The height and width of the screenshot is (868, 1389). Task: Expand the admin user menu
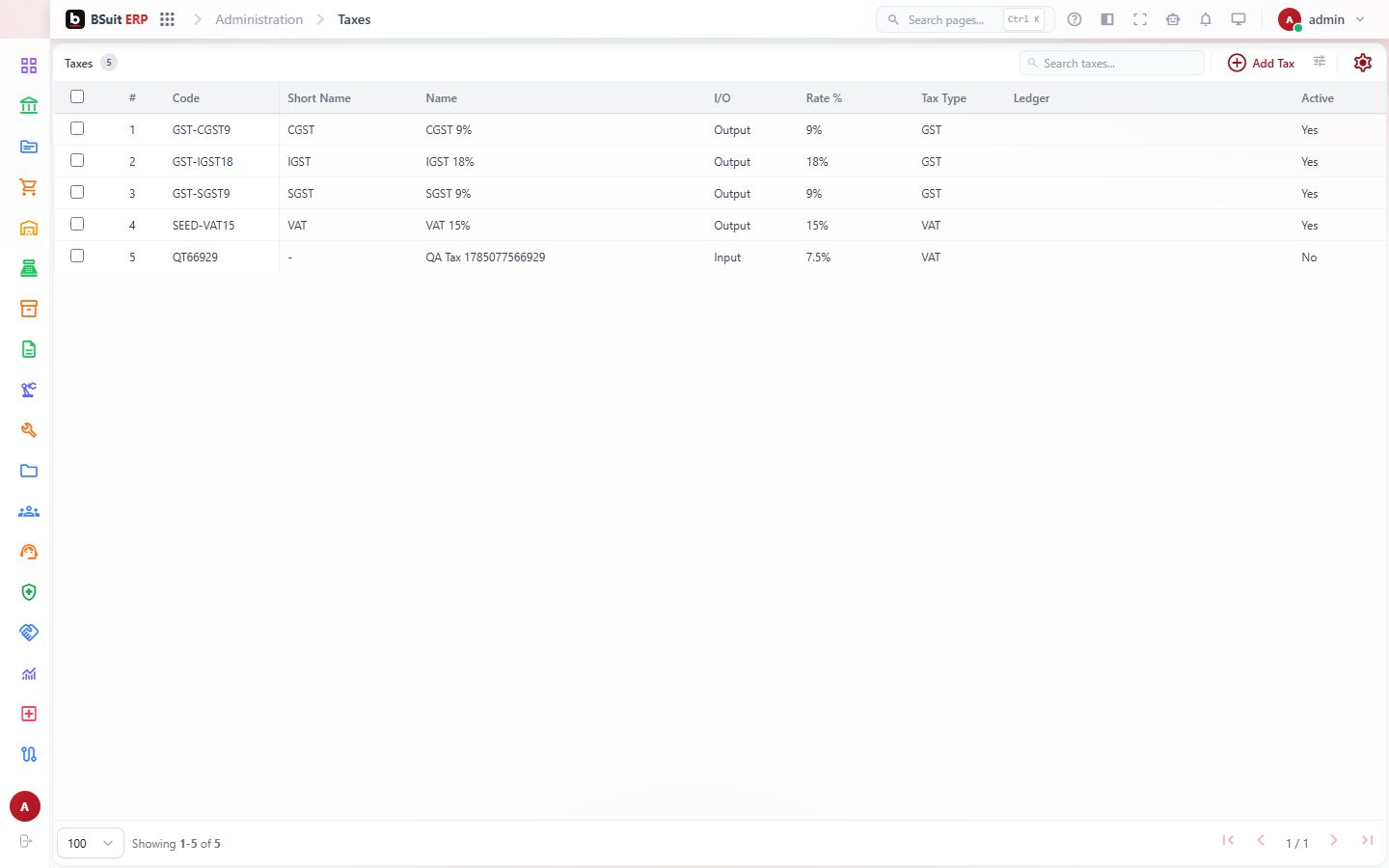pos(1321,19)
